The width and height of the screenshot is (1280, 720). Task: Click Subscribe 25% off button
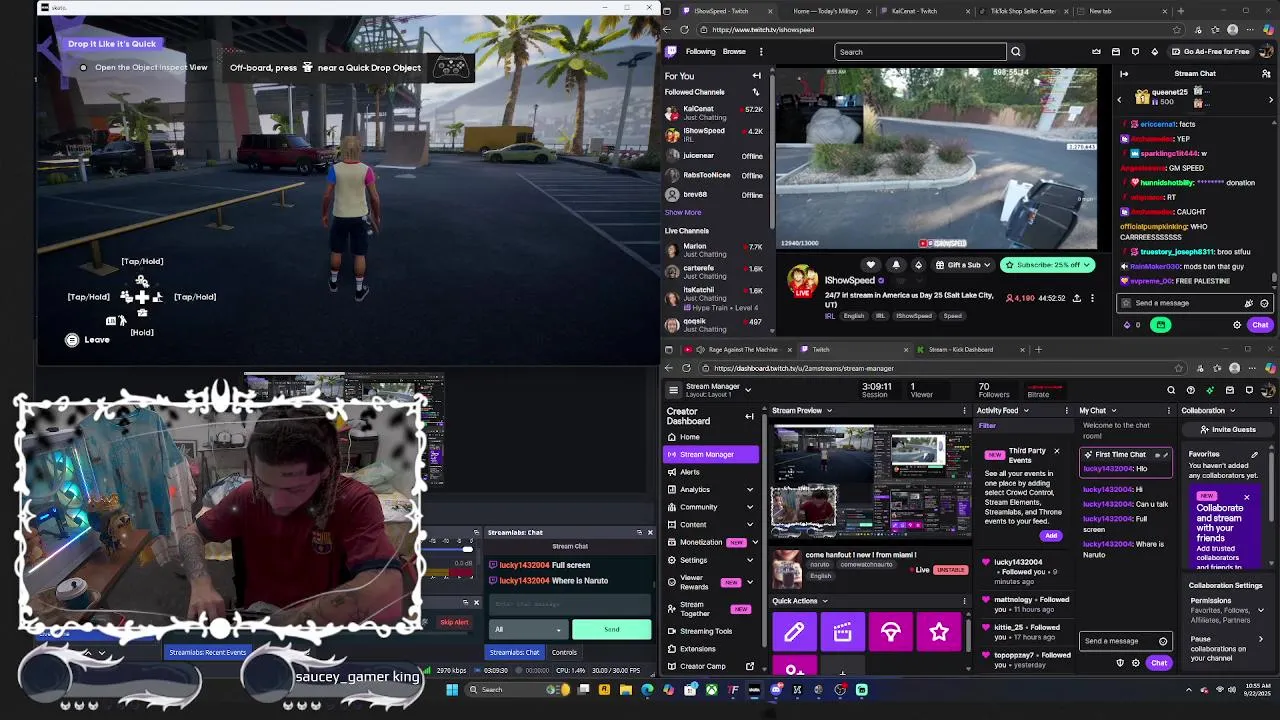[x=1047, y=265]
